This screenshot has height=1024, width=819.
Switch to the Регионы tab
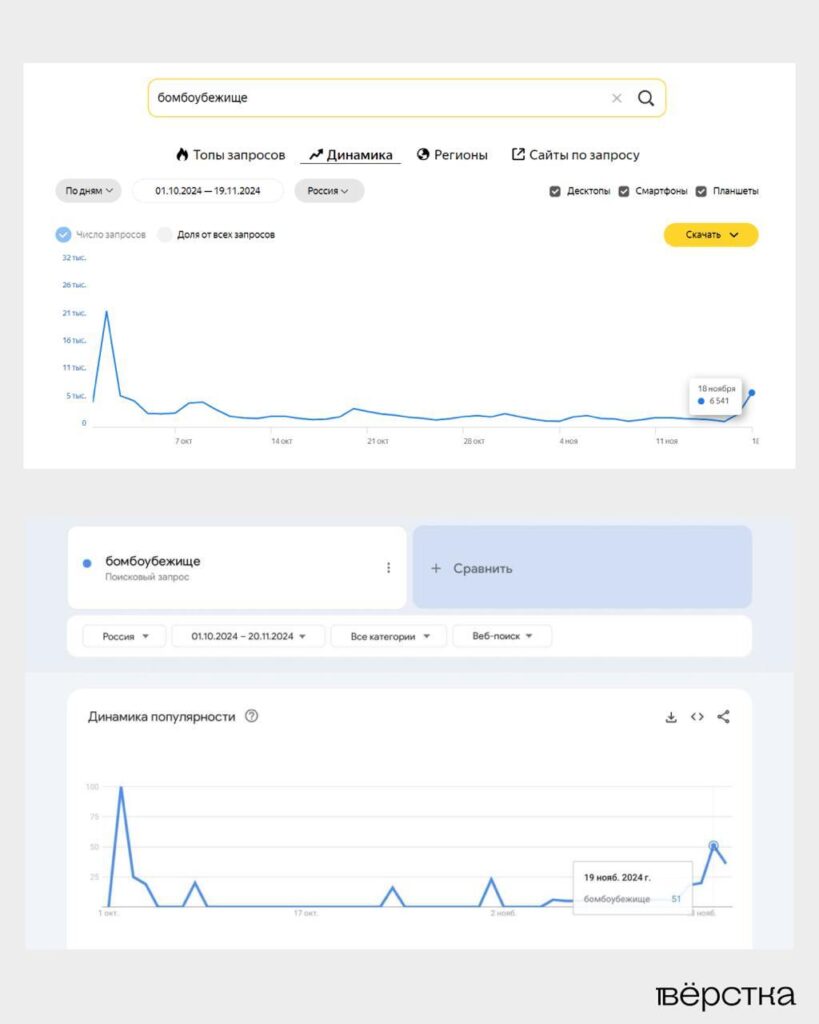coord(453,155)
